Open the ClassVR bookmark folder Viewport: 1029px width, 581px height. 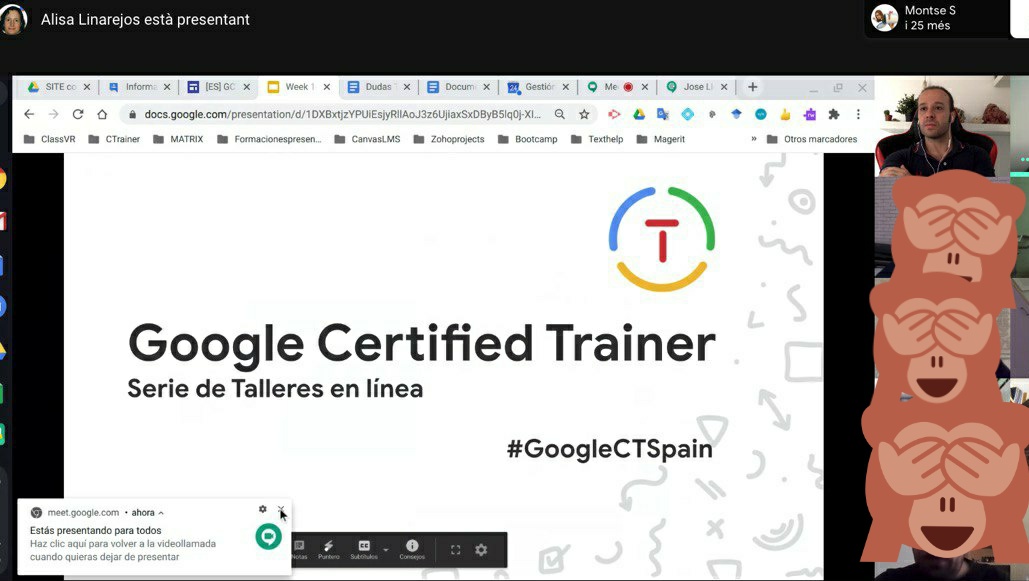[49, 139]
